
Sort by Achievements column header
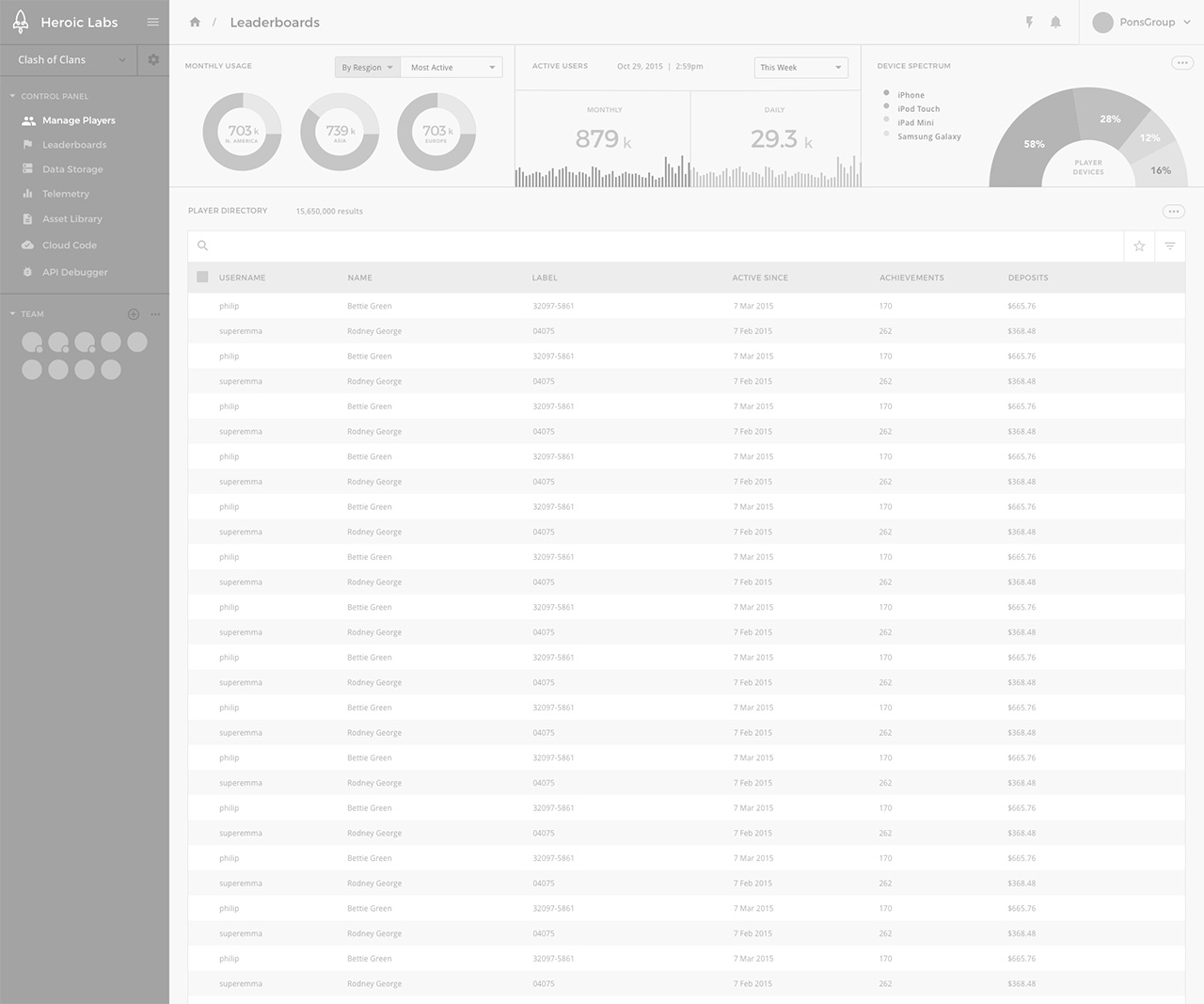911,279
